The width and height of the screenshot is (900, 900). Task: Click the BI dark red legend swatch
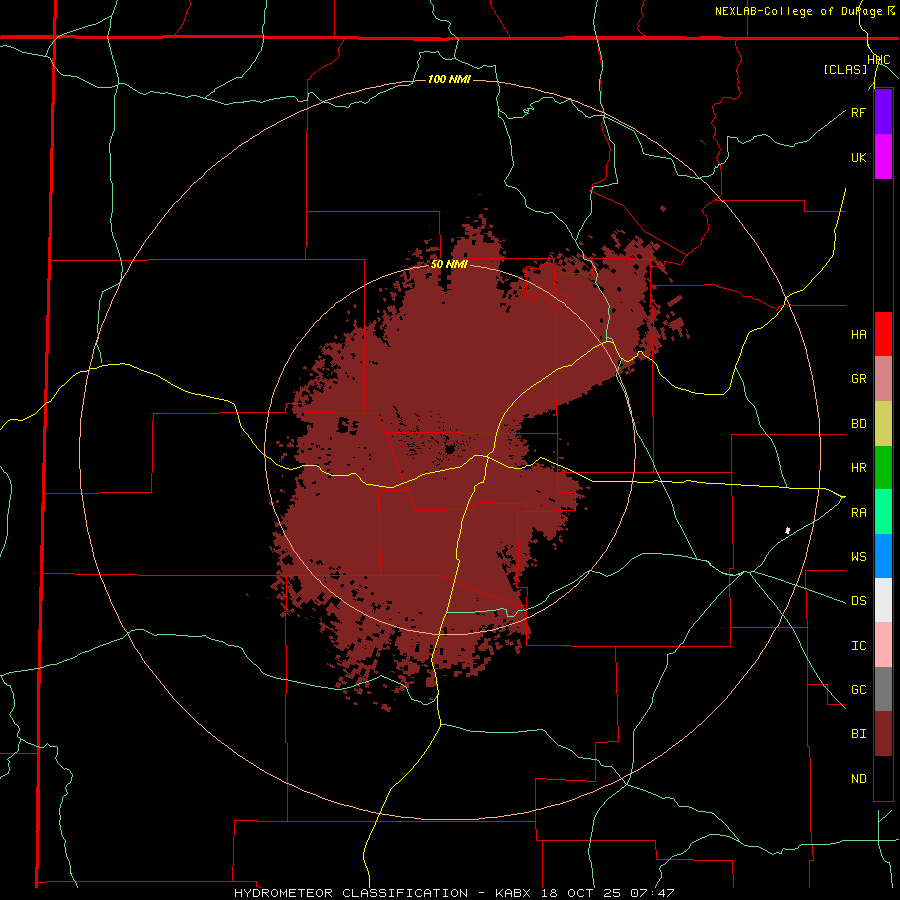coord(883,734)
